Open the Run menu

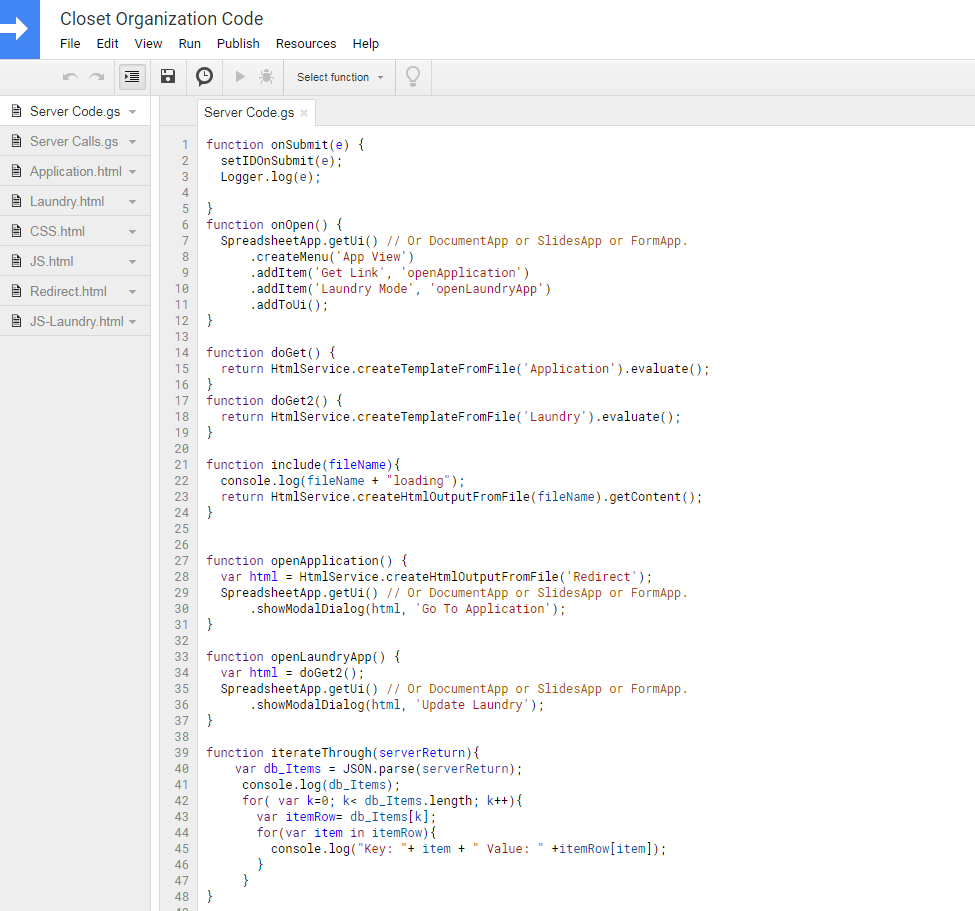[x=190, y=44]
